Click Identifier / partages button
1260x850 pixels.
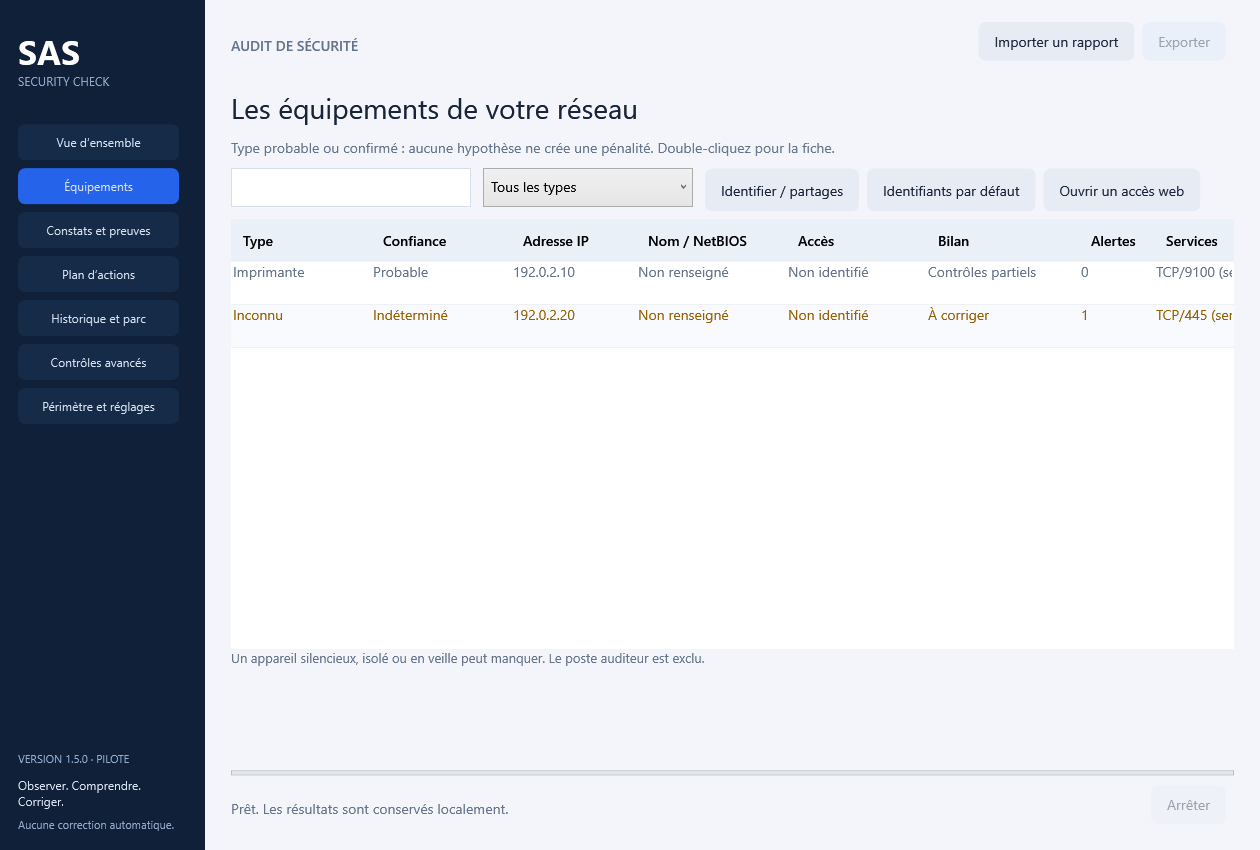tap(782, 190)
